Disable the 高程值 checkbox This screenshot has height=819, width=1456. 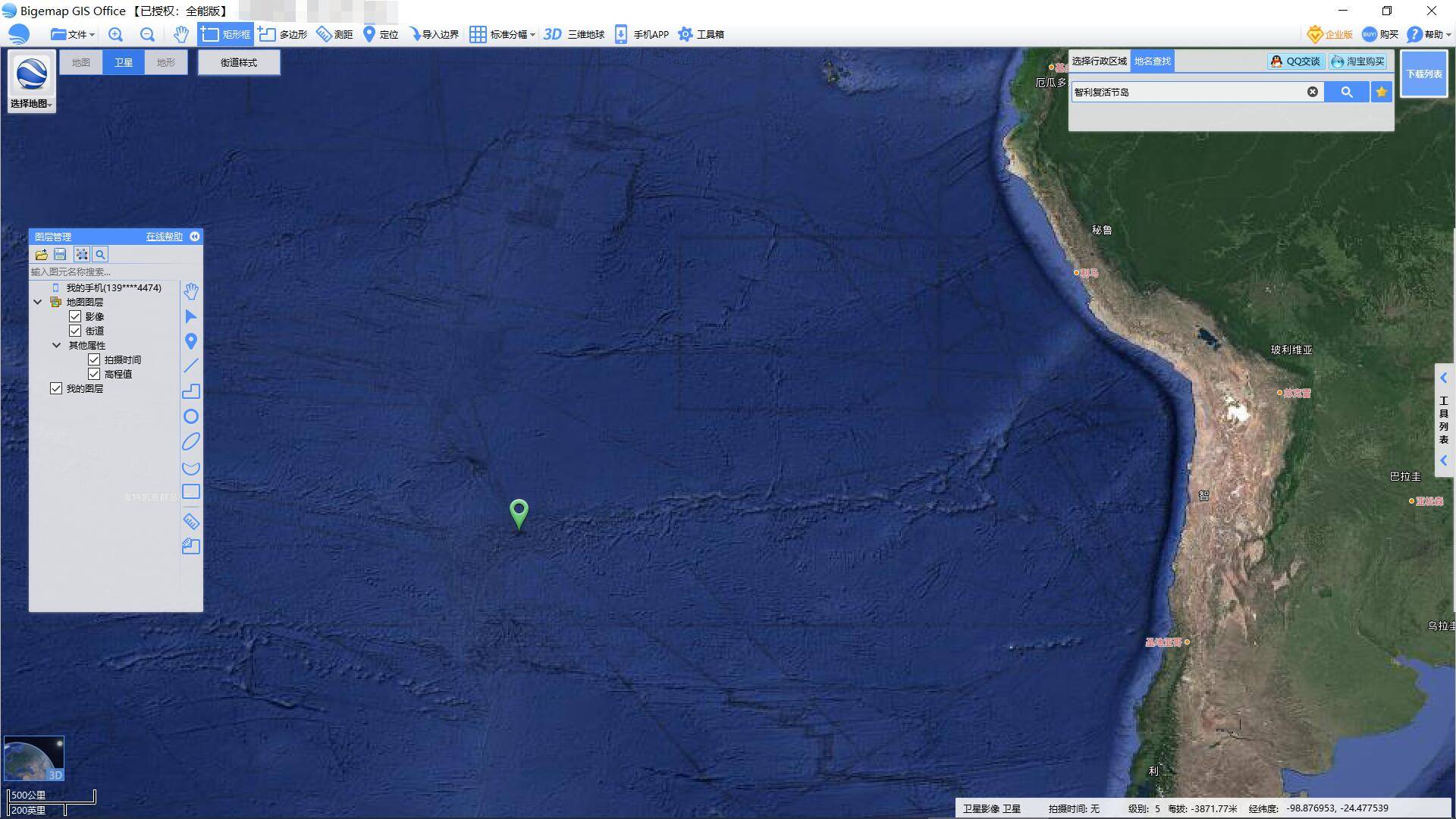click(x=94, y=374)
